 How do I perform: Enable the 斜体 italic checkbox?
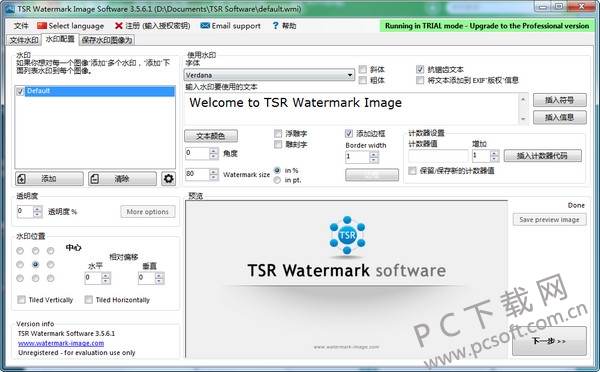(363, 69)
